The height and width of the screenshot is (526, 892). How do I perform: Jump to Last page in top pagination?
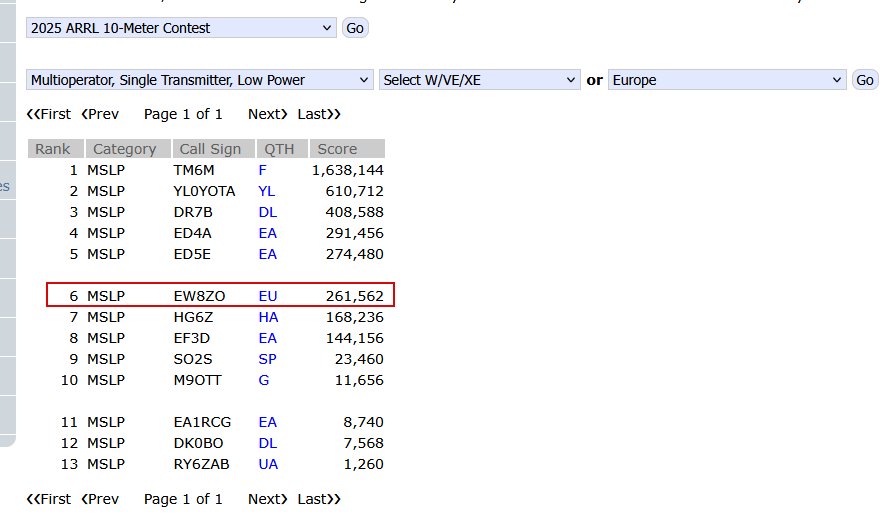[x=319, y=114]
